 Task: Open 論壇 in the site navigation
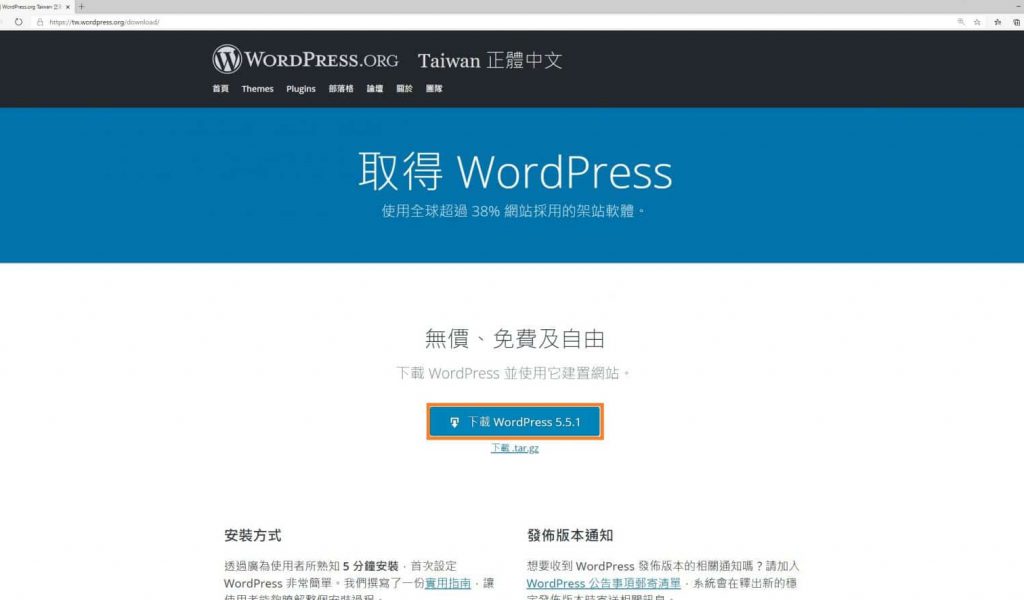(375, 89)
